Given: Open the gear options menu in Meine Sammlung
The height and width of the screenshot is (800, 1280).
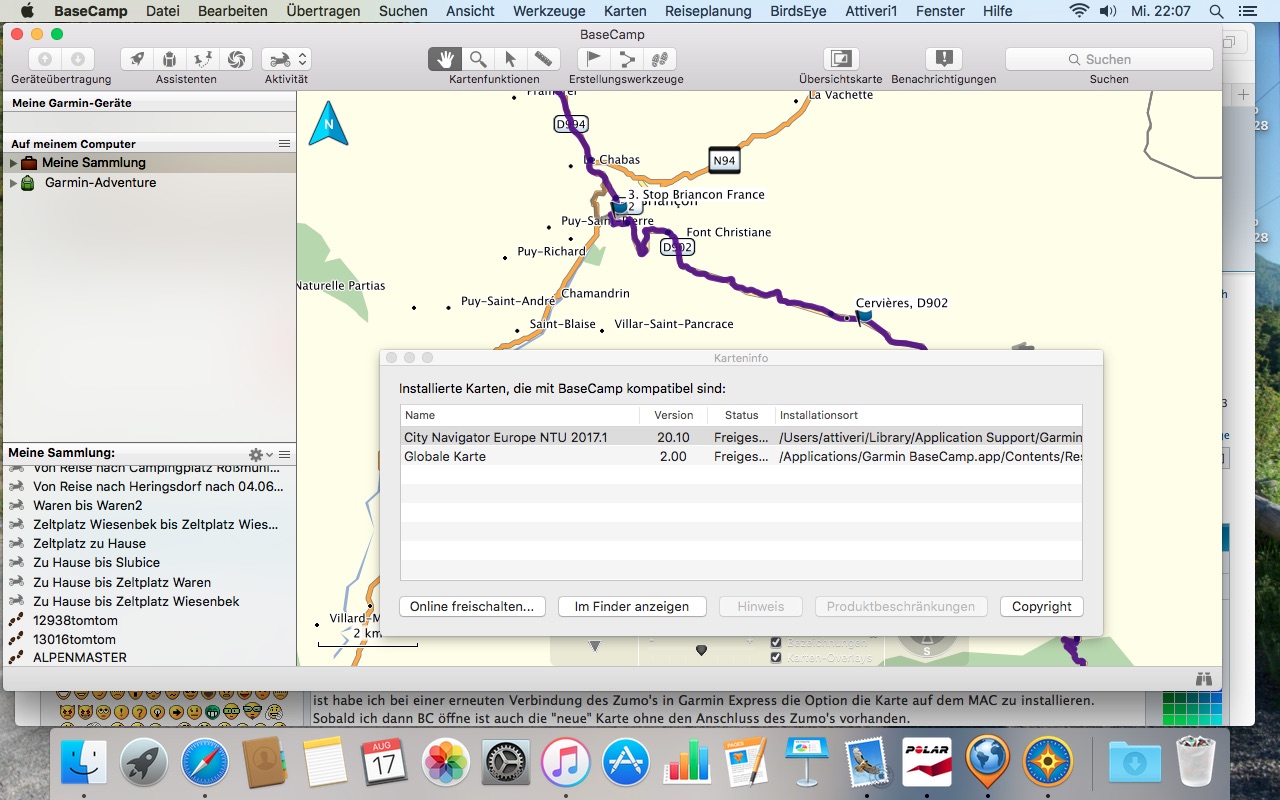Looking at the screenshot, I should click(x=259, y=454).
